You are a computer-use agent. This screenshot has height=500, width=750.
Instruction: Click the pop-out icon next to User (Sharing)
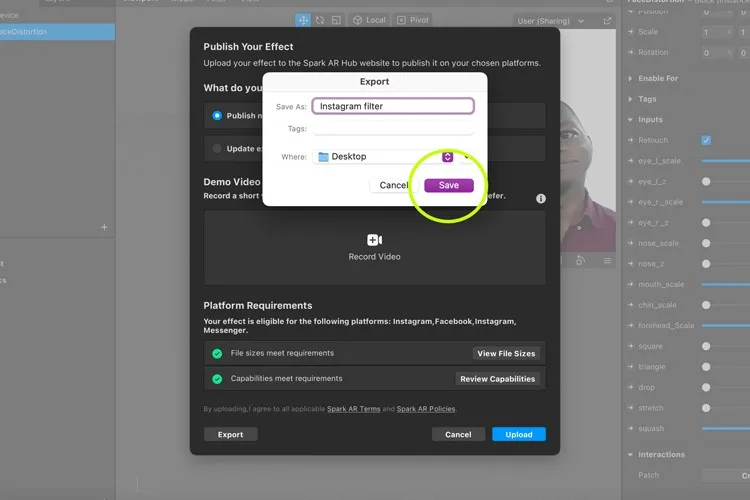(x=607, y=20)
